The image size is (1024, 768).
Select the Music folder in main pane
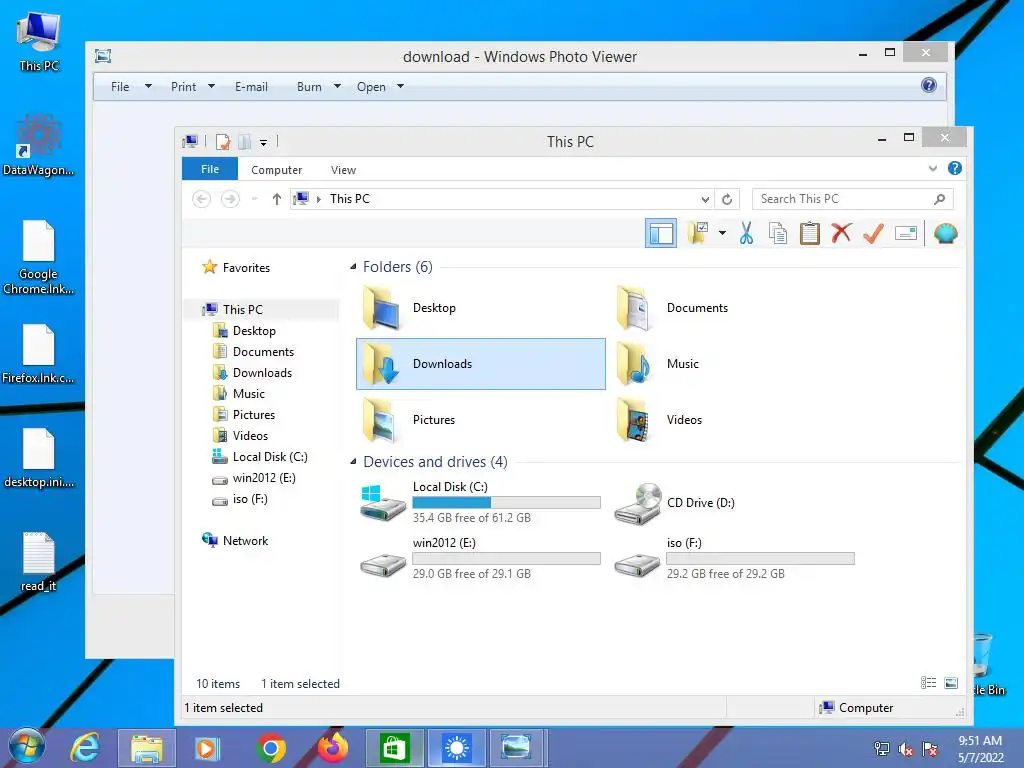coord(735,364)
